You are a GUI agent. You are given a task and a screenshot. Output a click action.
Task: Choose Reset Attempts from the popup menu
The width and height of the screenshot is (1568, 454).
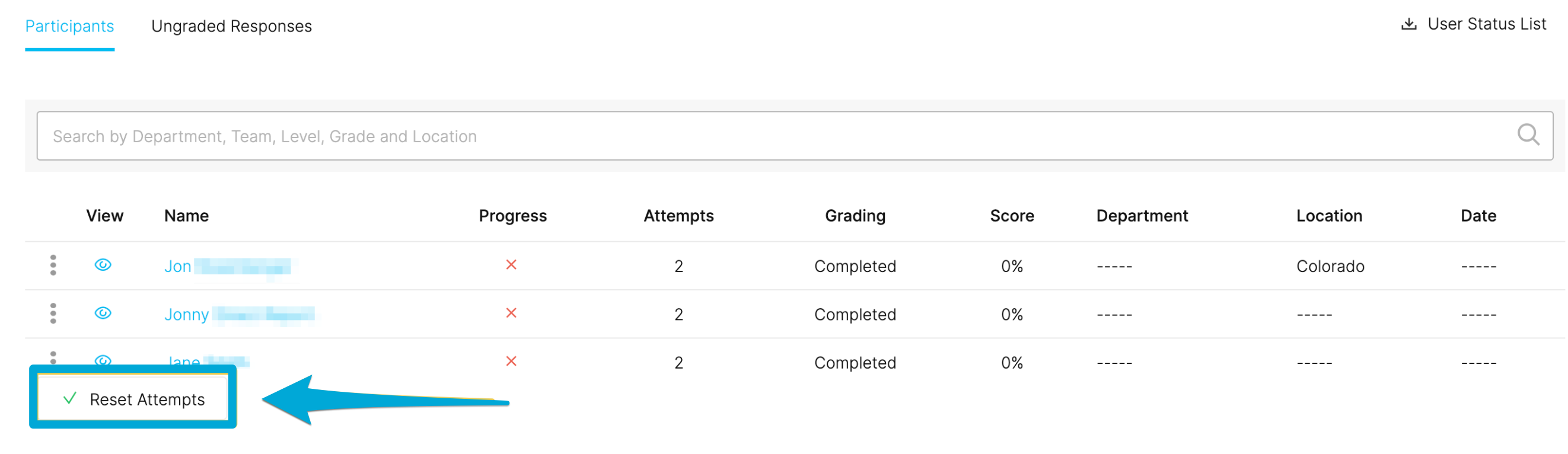point(133,399)
